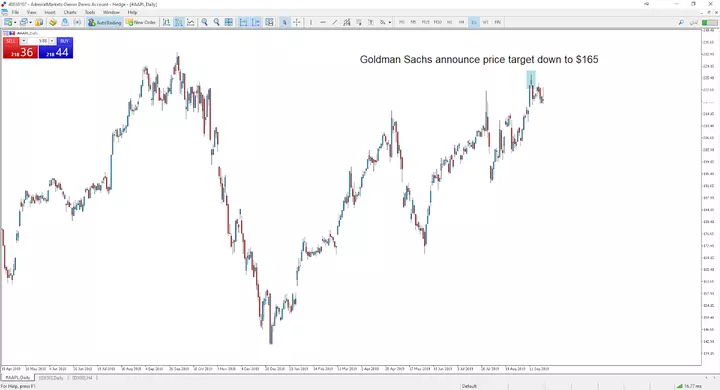Switch to the [DJI30],Daily chart tab
Image resolution: width=720 pixels, height=390 pixels.
point(51,378)
